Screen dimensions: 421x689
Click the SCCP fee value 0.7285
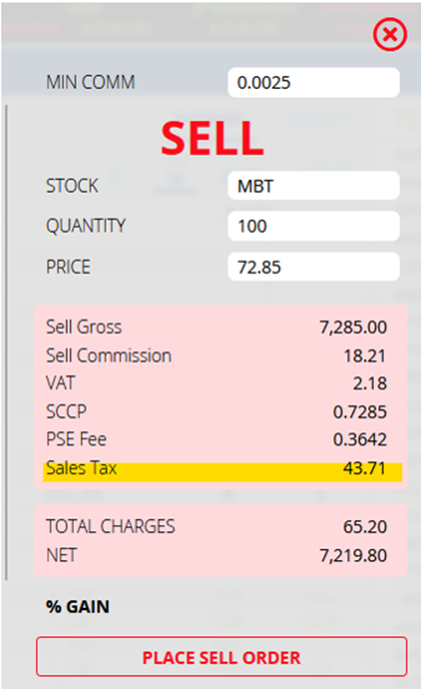360,412
